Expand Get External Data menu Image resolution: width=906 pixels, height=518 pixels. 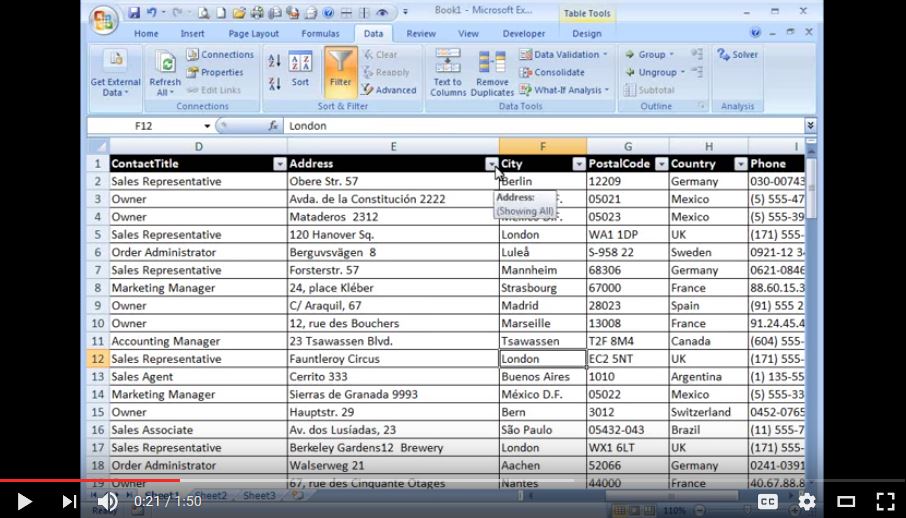coord(116,73)
